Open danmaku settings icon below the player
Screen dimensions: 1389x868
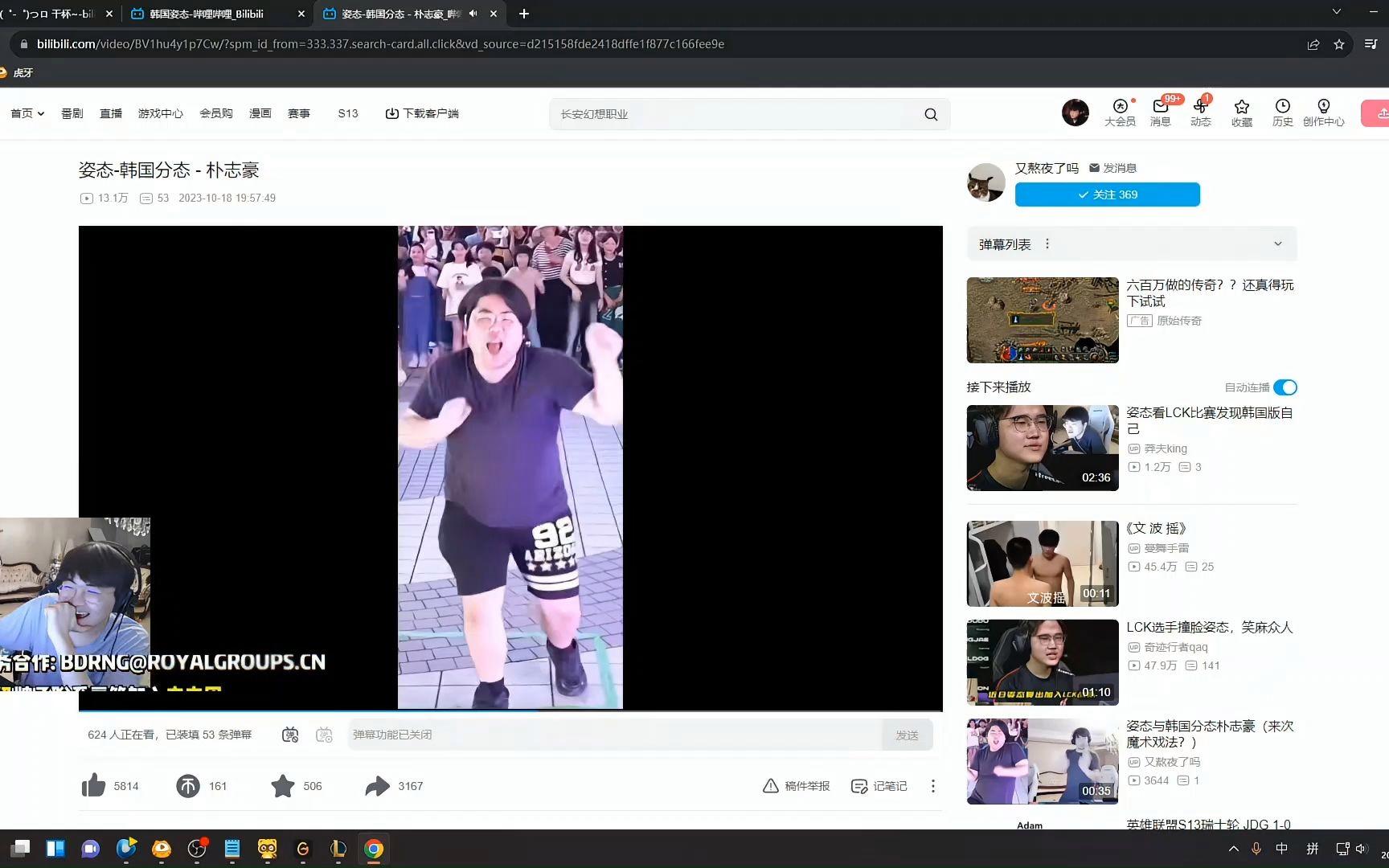[x=324, y=734]
